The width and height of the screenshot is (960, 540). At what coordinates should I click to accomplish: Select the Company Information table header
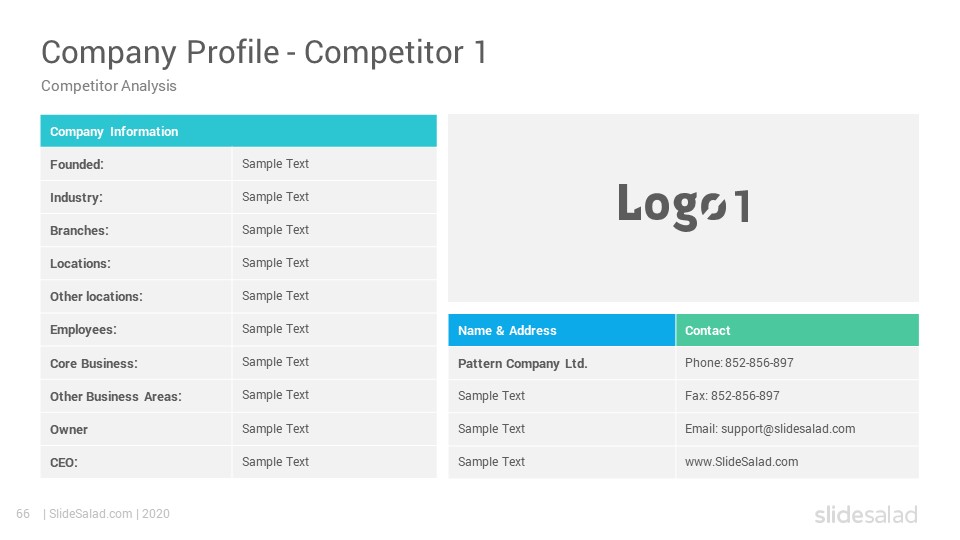239,131
